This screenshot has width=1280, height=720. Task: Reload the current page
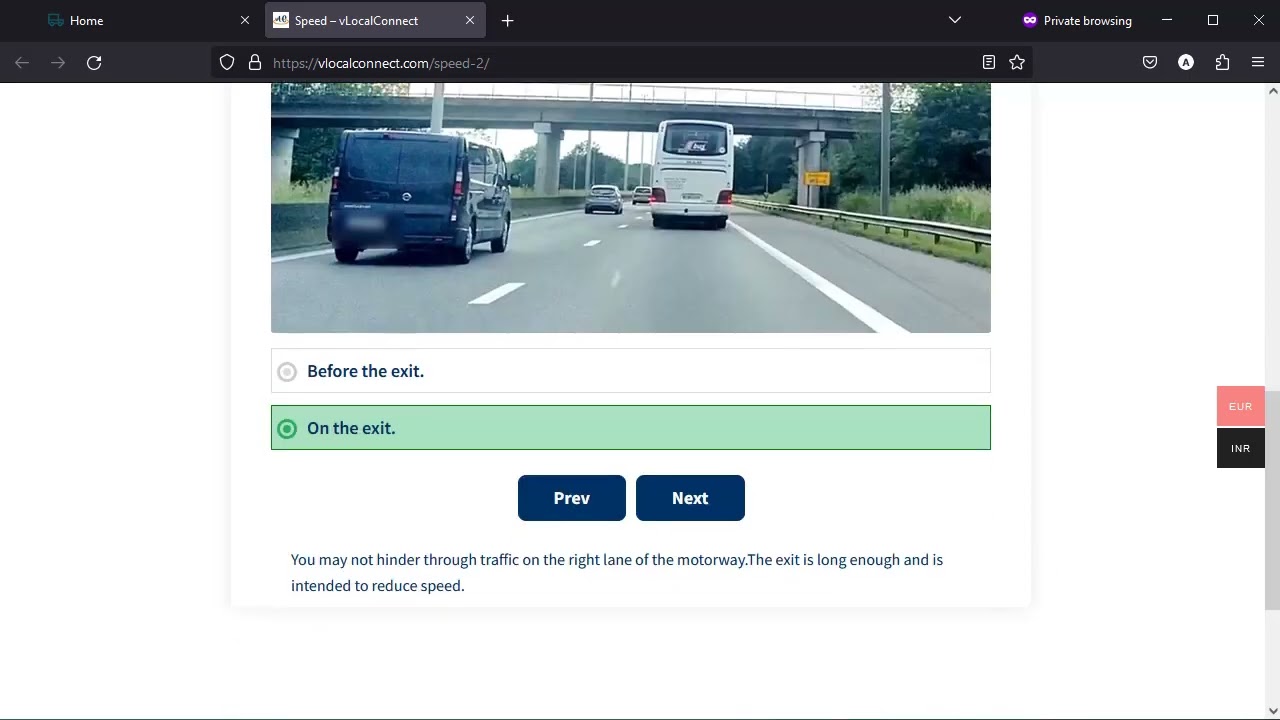point(94,63)
